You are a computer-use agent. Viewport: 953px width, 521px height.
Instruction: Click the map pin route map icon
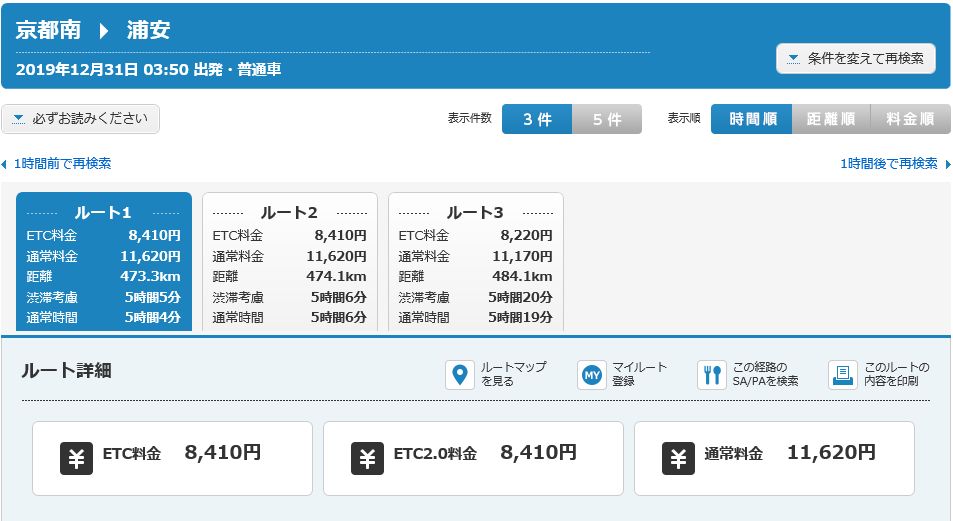pos(459,375)
